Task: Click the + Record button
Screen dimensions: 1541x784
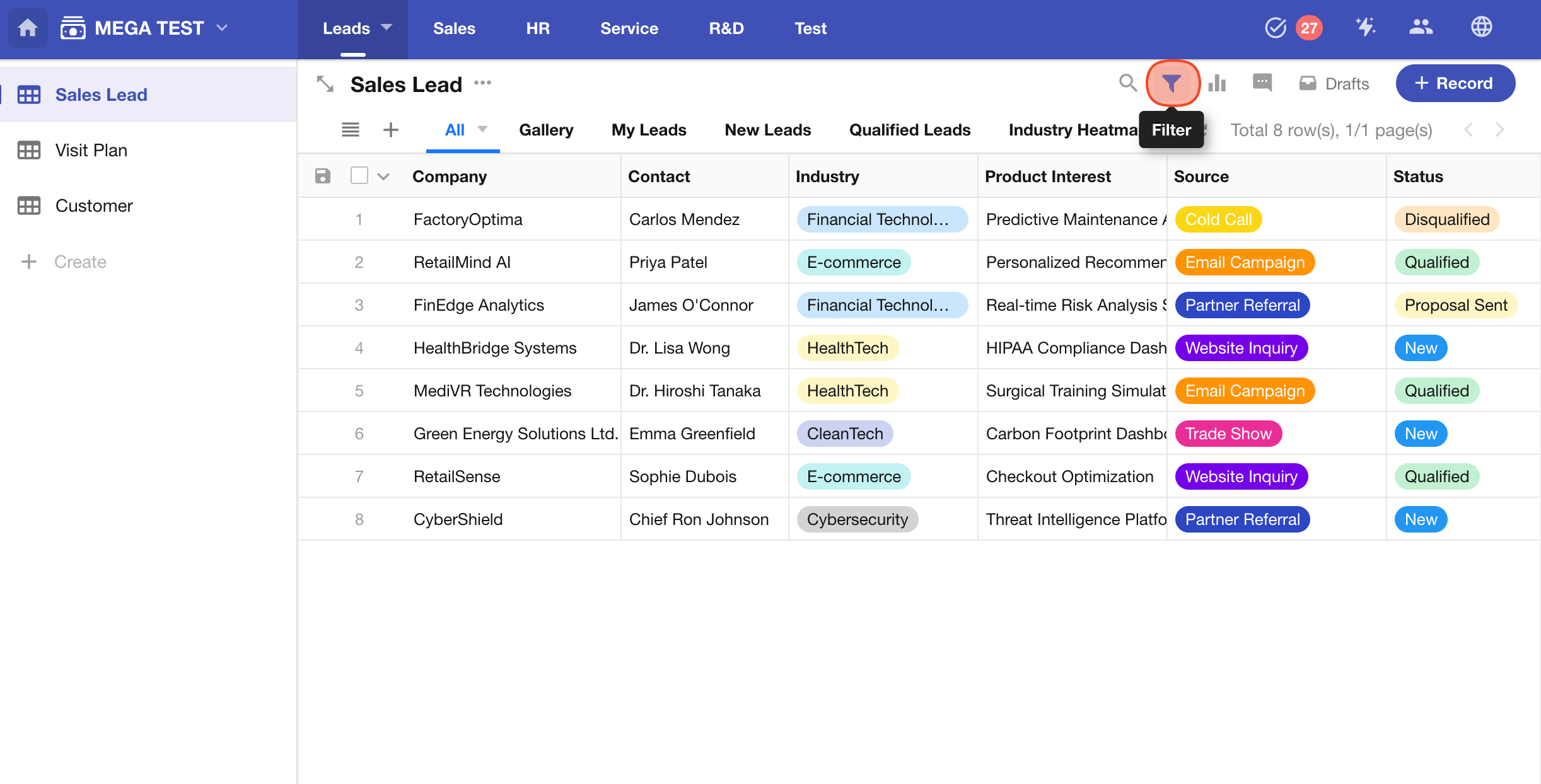Action: pyautogui.click(x=1455, y=83)
